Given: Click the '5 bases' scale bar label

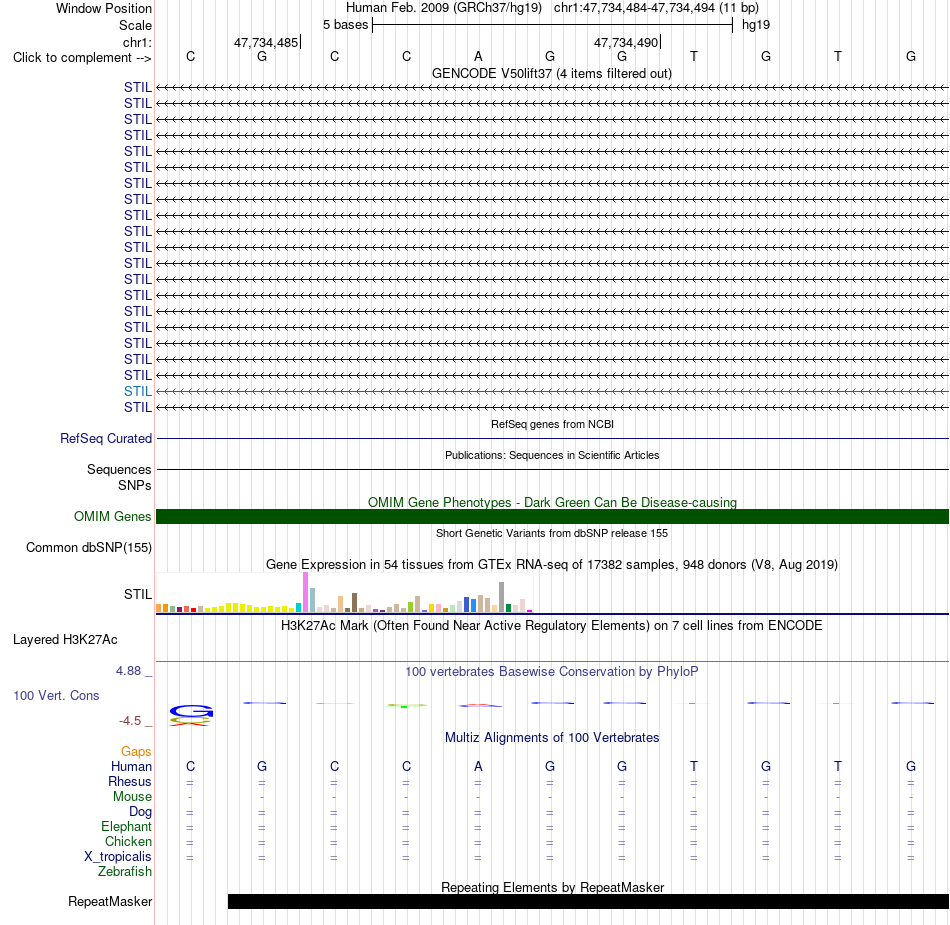Looking at the screenshot, I should click(x=345, y=25).
